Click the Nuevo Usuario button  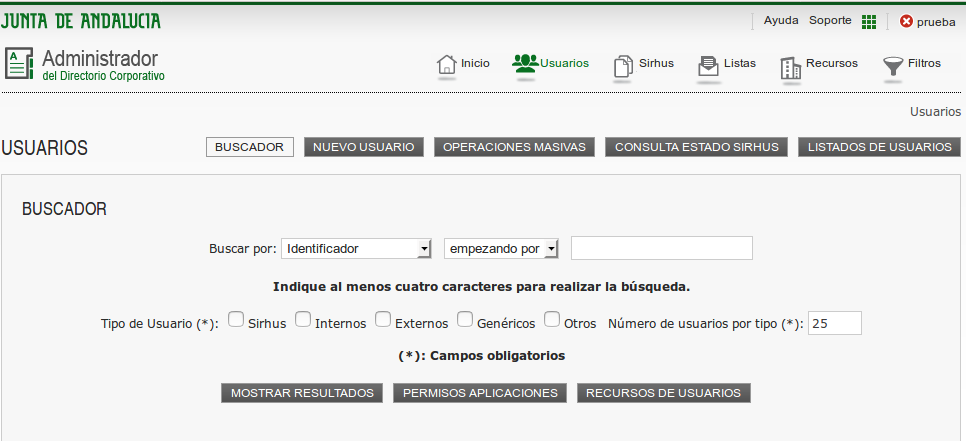pos(363,147)
